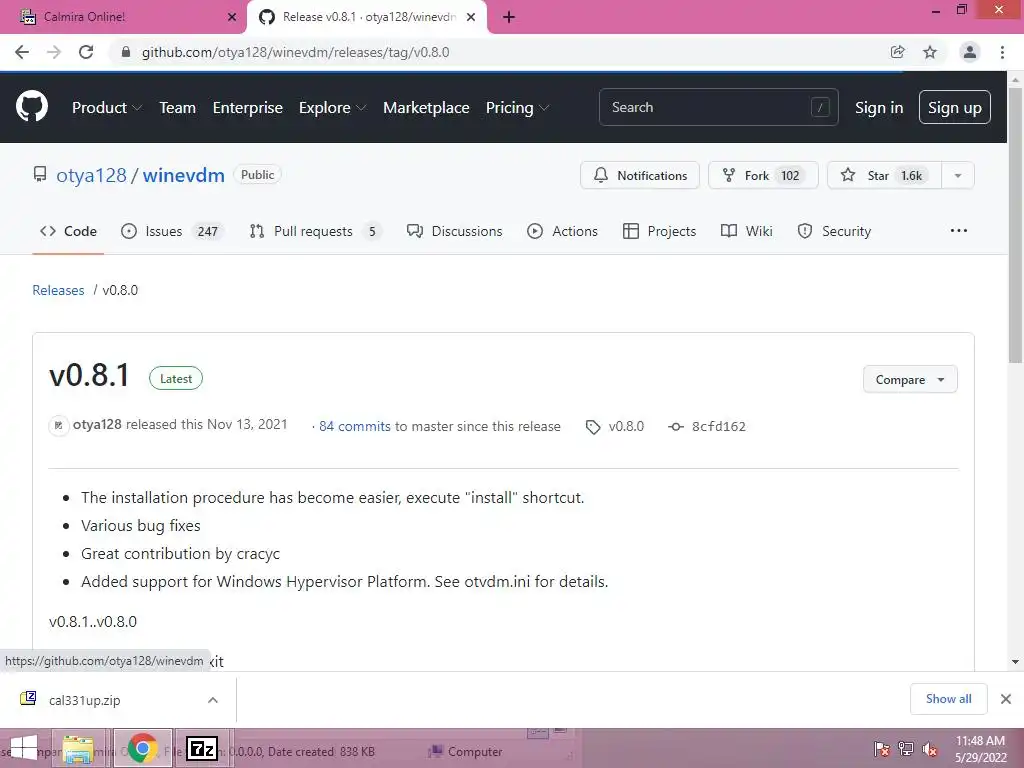Open the Marketplace navigation link

point(426,108)
